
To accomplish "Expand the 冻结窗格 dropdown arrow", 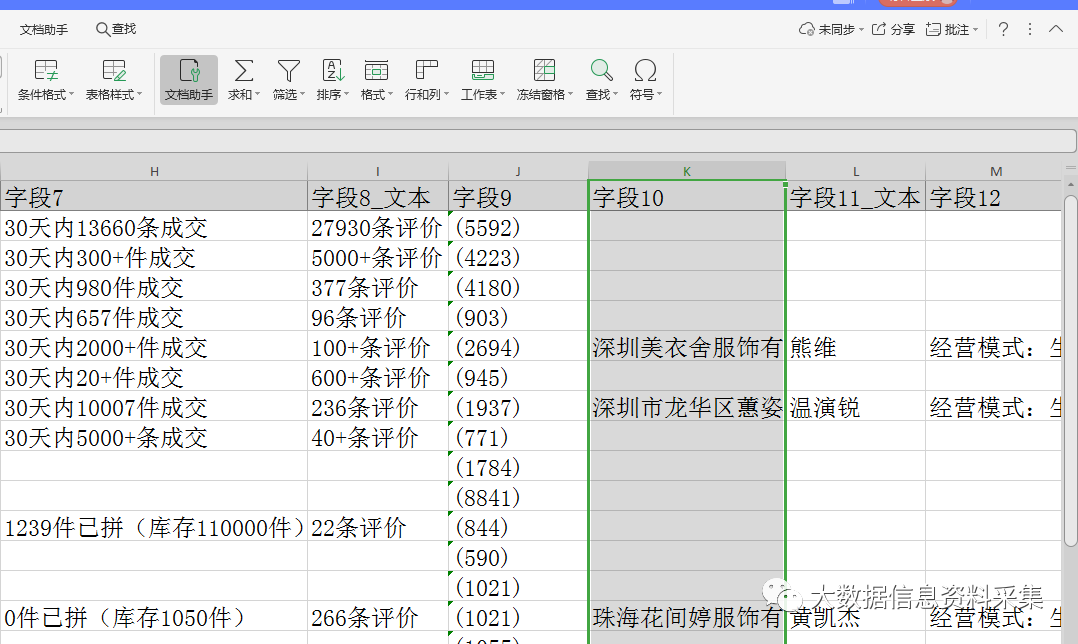I will click(x=571, y=94).
